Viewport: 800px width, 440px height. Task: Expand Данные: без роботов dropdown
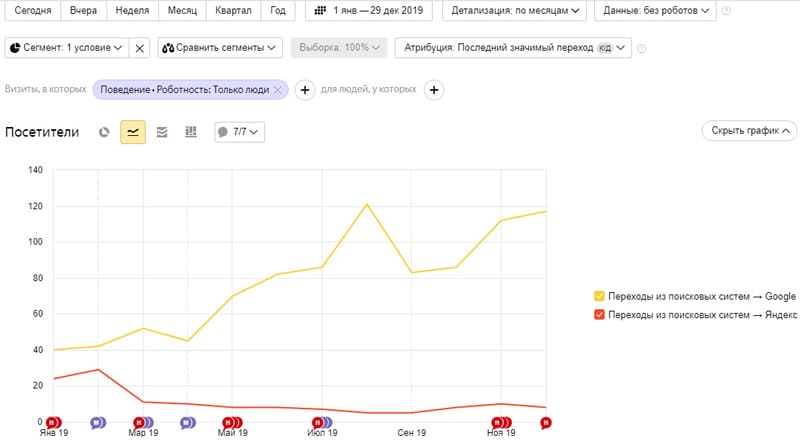[x=655, y=10]
